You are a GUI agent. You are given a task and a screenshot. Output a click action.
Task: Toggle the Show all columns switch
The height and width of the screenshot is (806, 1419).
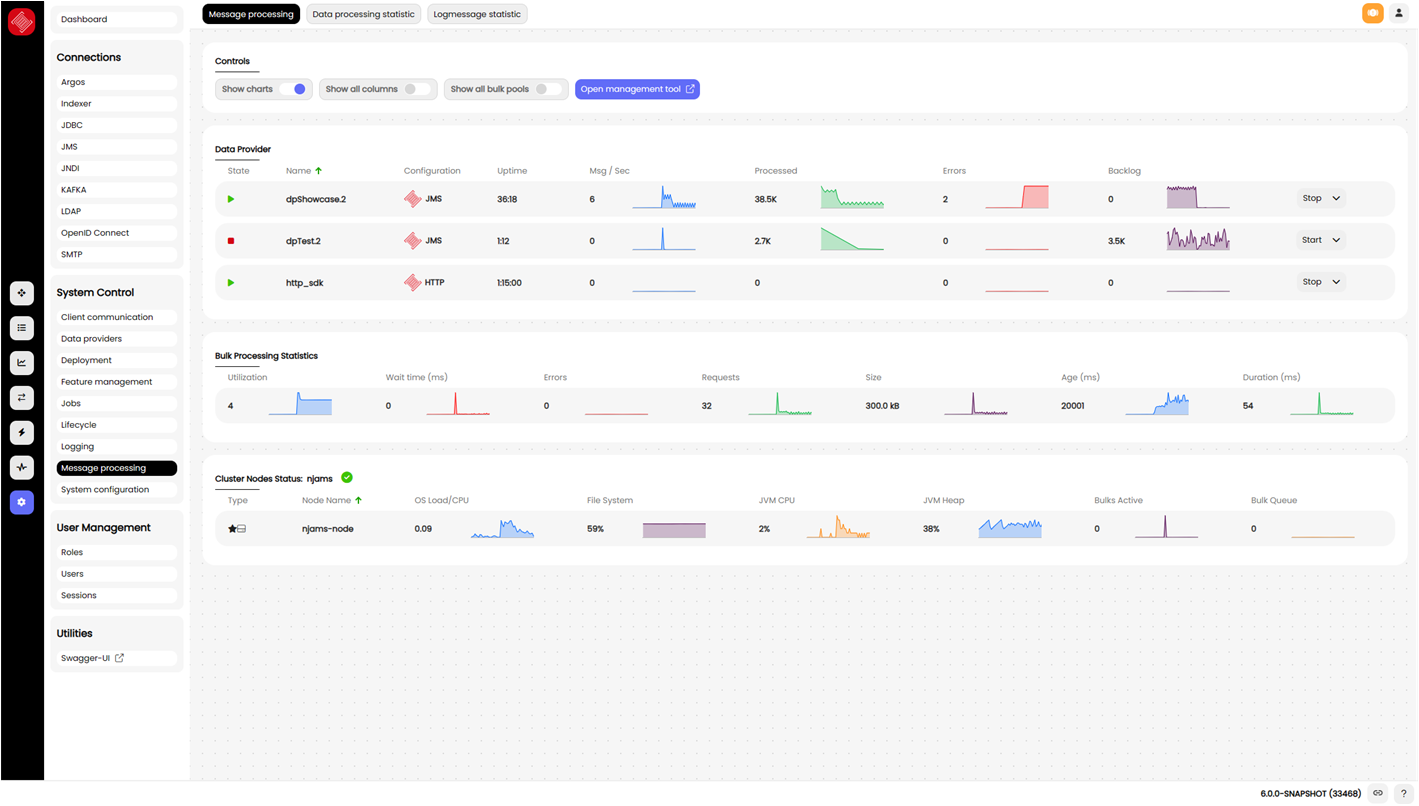point(418,89)
